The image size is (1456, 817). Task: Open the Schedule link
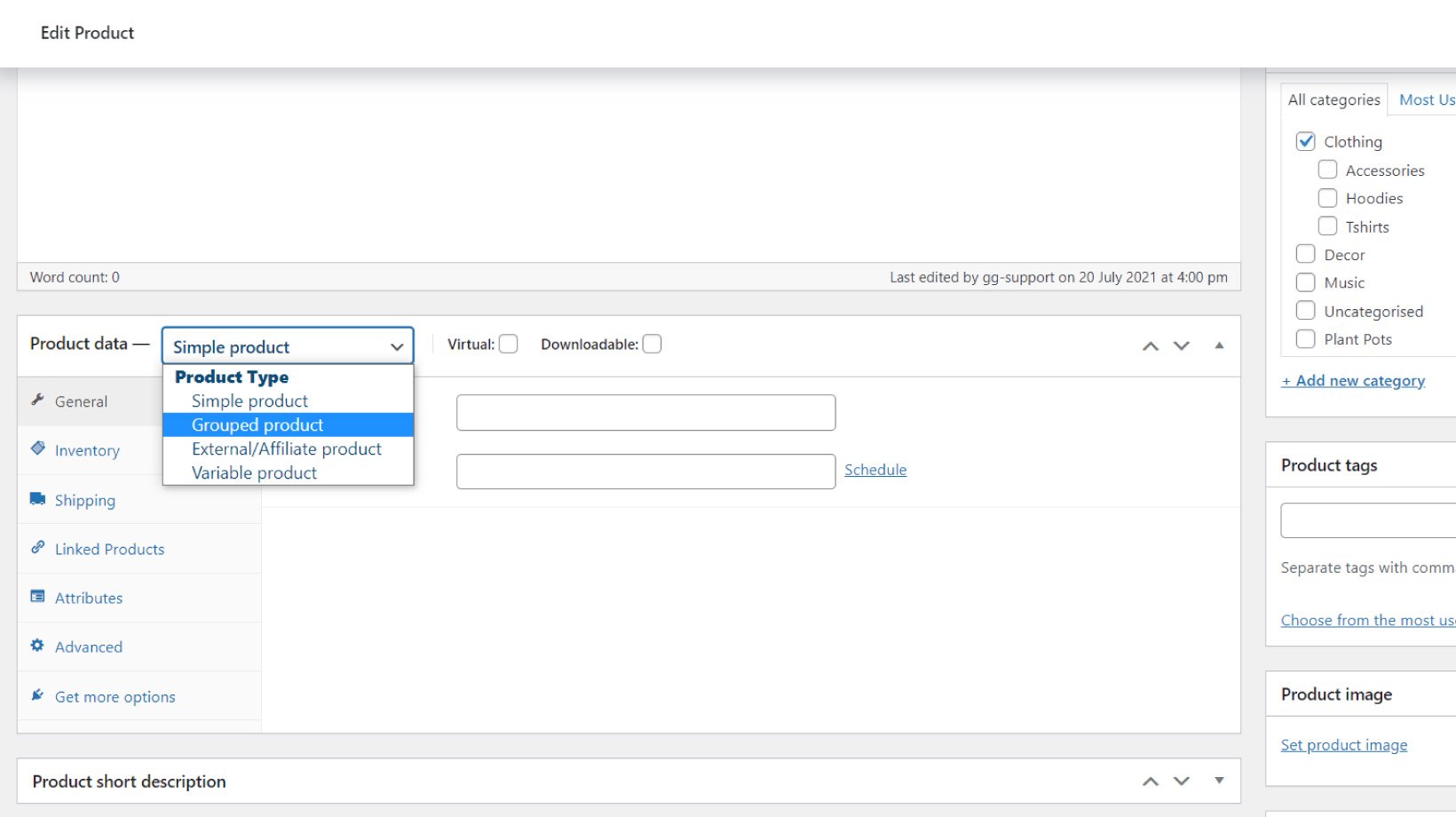click(874, 469)
